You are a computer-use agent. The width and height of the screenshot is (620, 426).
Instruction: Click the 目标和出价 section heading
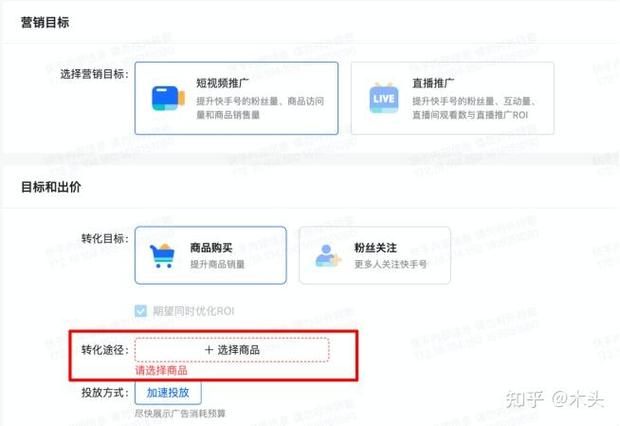click(x=51, y=187)
